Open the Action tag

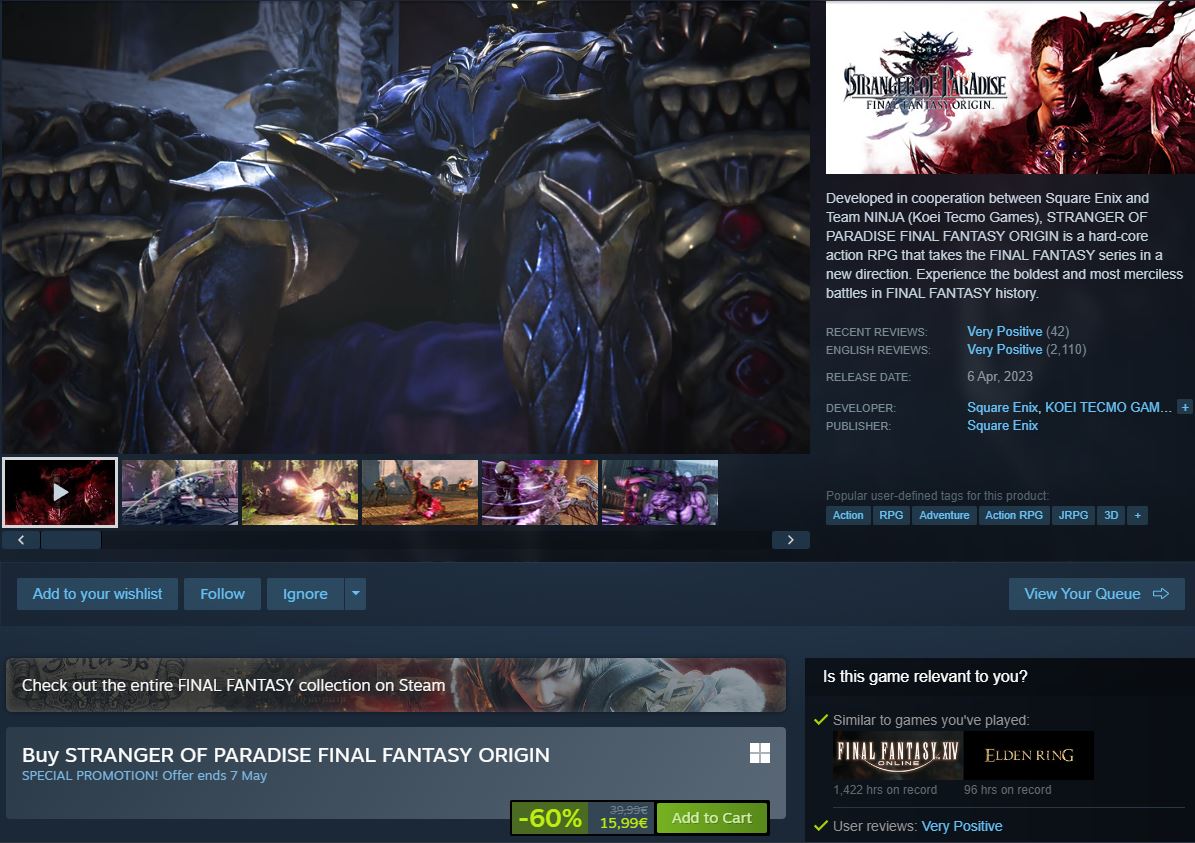click(x=848, y=515)
